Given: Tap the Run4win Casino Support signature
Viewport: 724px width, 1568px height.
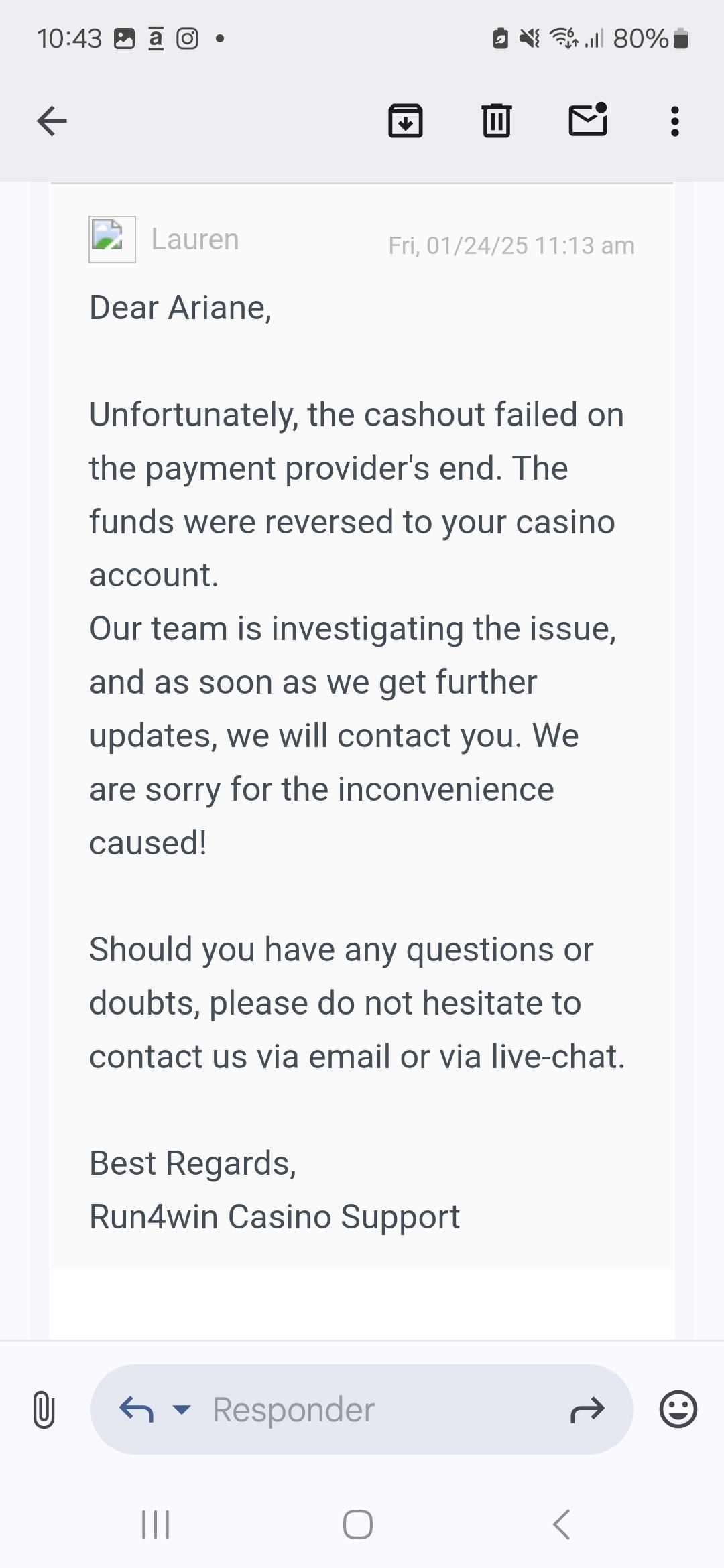Looking at the screenshot, I should tap(274, 1216).
